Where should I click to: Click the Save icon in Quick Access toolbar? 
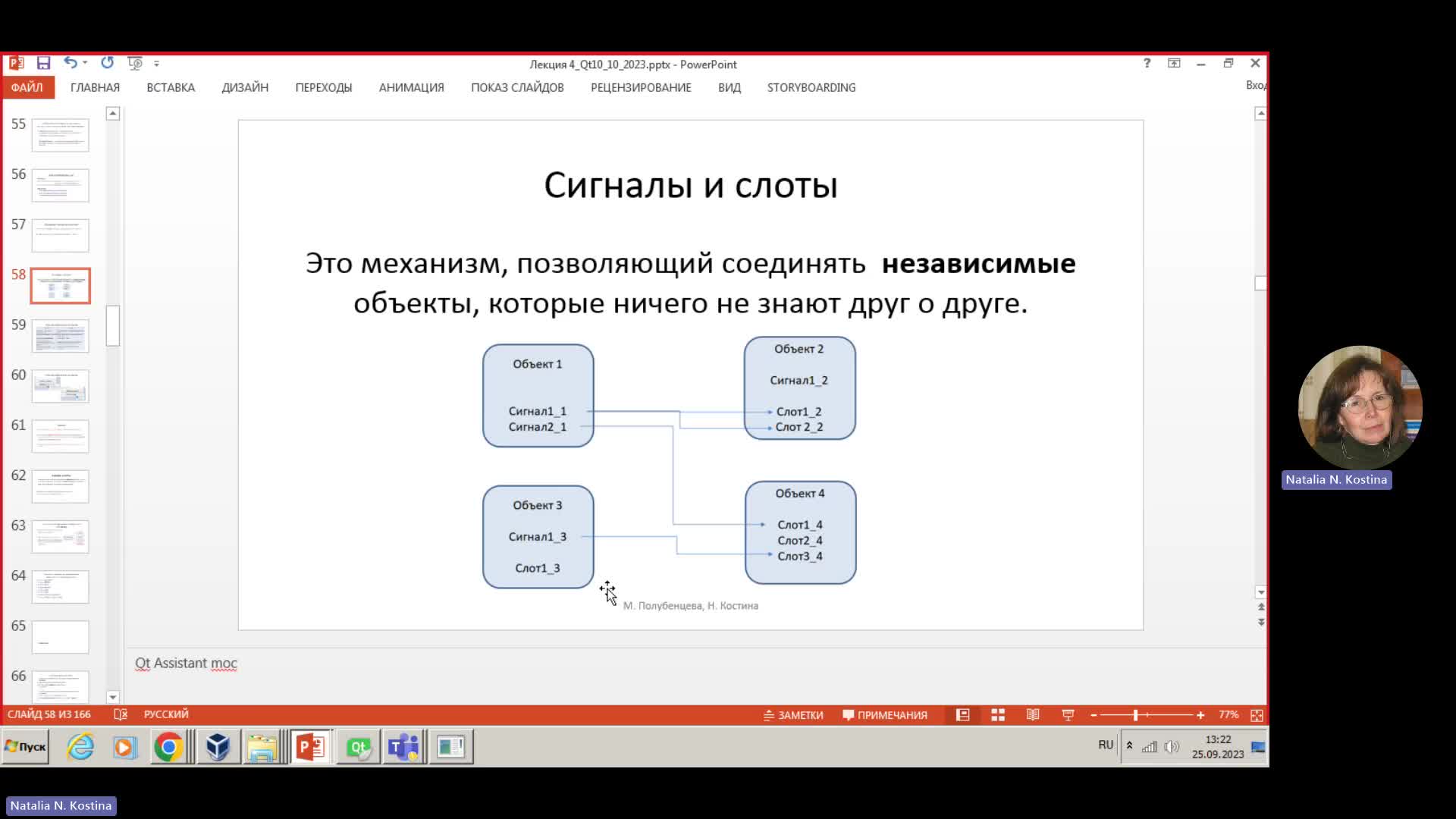(43, 63)
